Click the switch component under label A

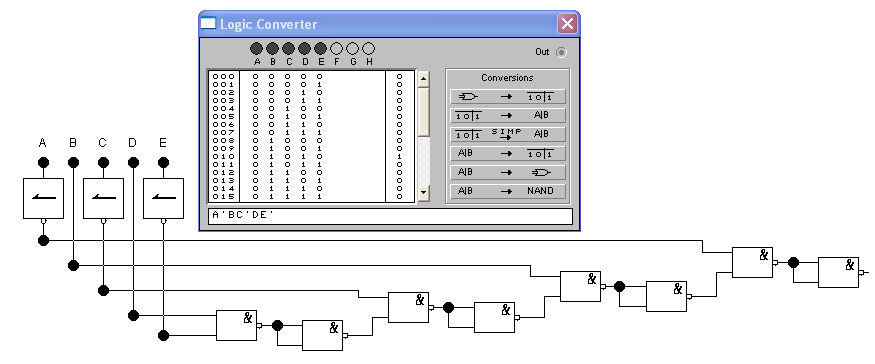click(44, 198)
